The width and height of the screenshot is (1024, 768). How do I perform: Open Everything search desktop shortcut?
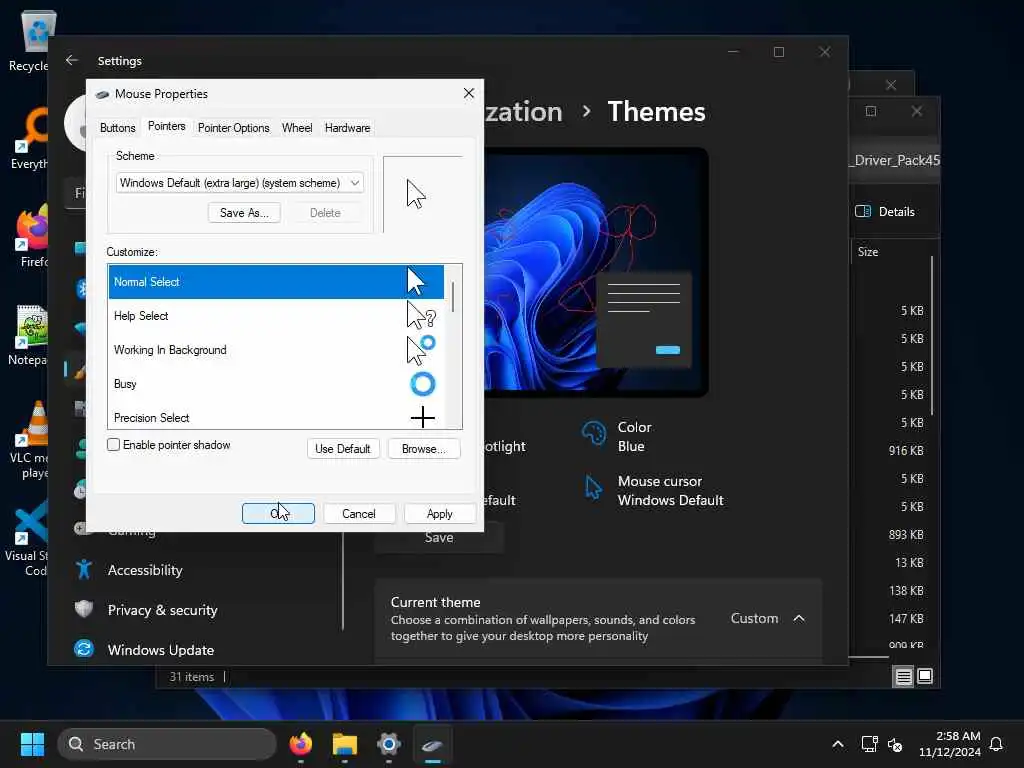tap(29, 138)
